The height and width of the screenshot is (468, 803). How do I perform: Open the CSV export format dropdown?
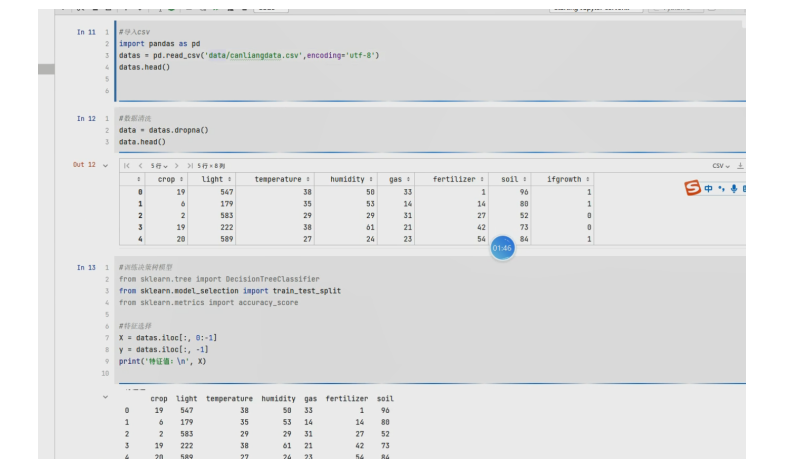[x=721, y=166]
